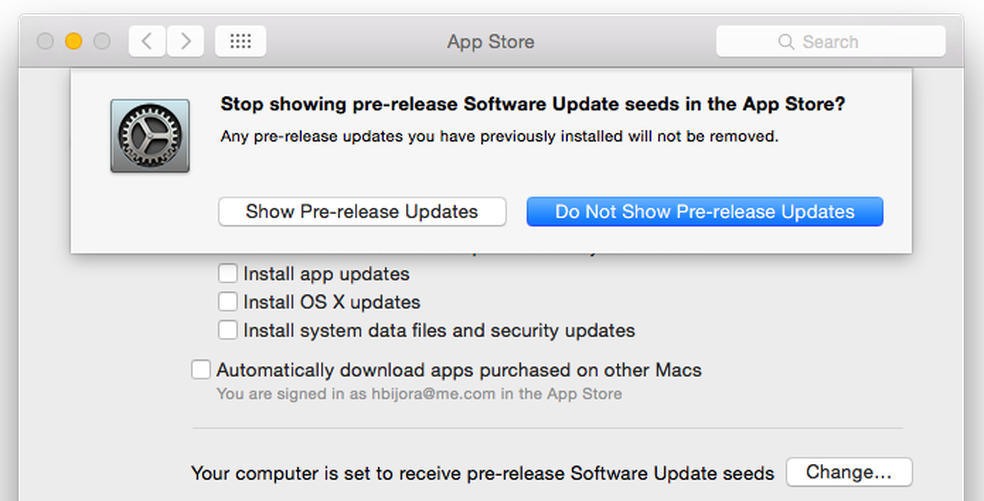Viewport: 984px width, 501px height.
Task: Click the System Preferences gear icon
Action: coord(149,136)
